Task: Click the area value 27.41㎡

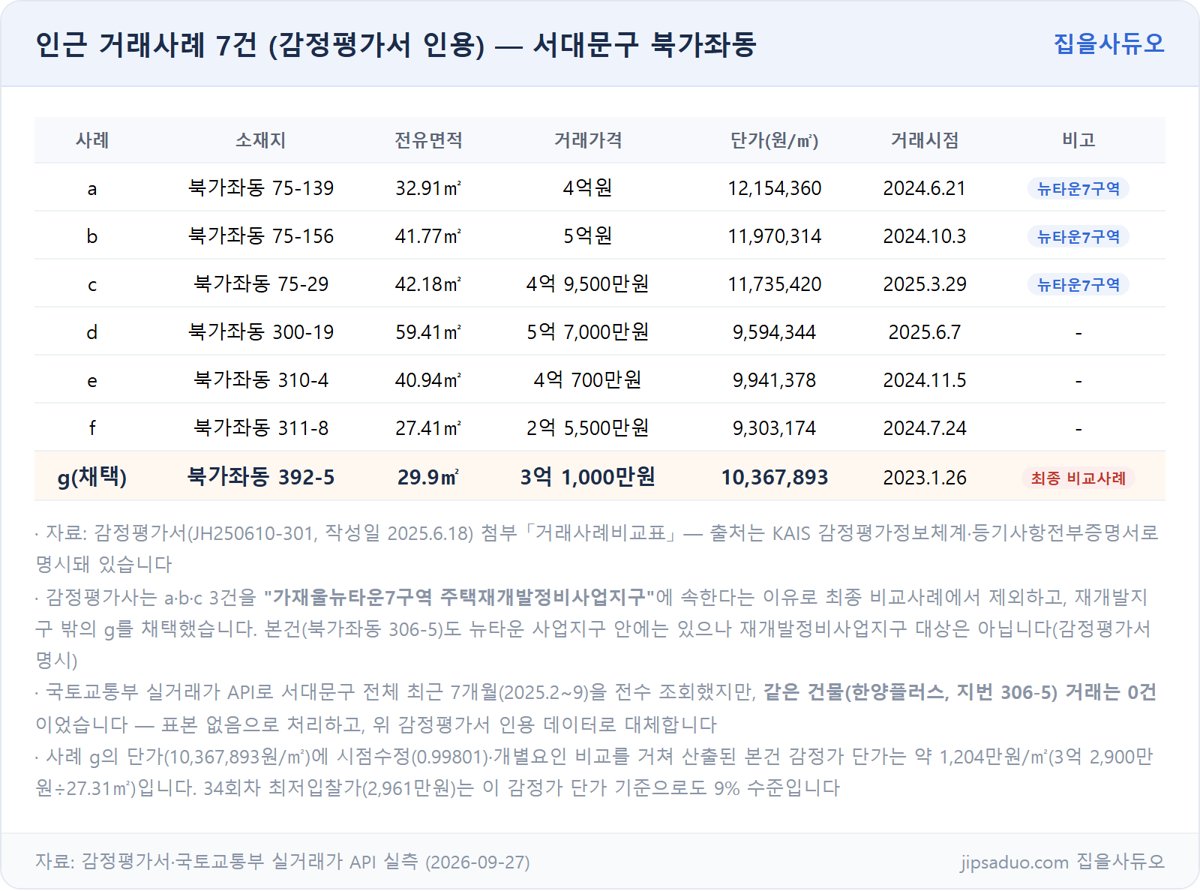Action: 428,428
